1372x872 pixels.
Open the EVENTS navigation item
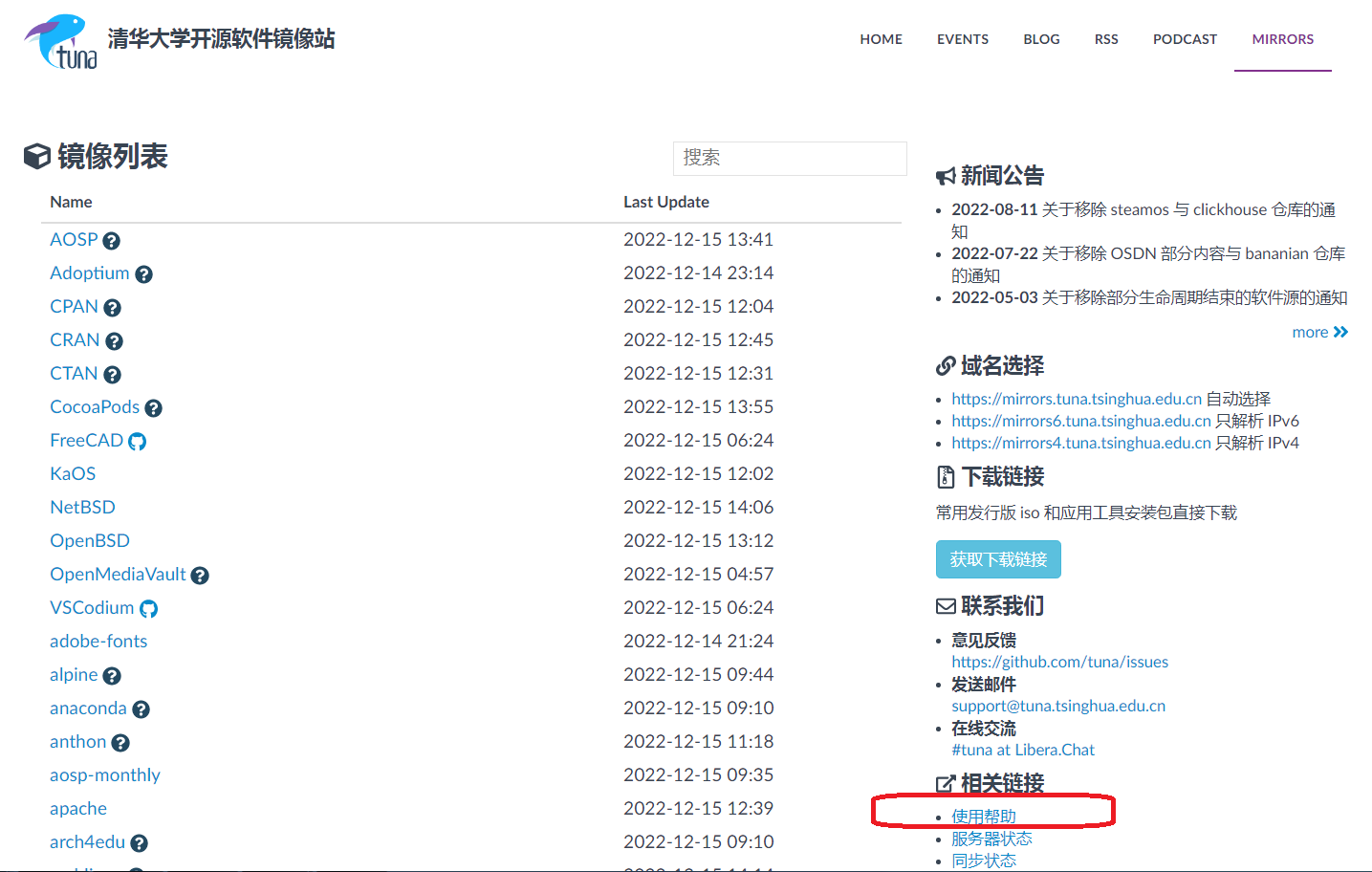coord(963,39)
